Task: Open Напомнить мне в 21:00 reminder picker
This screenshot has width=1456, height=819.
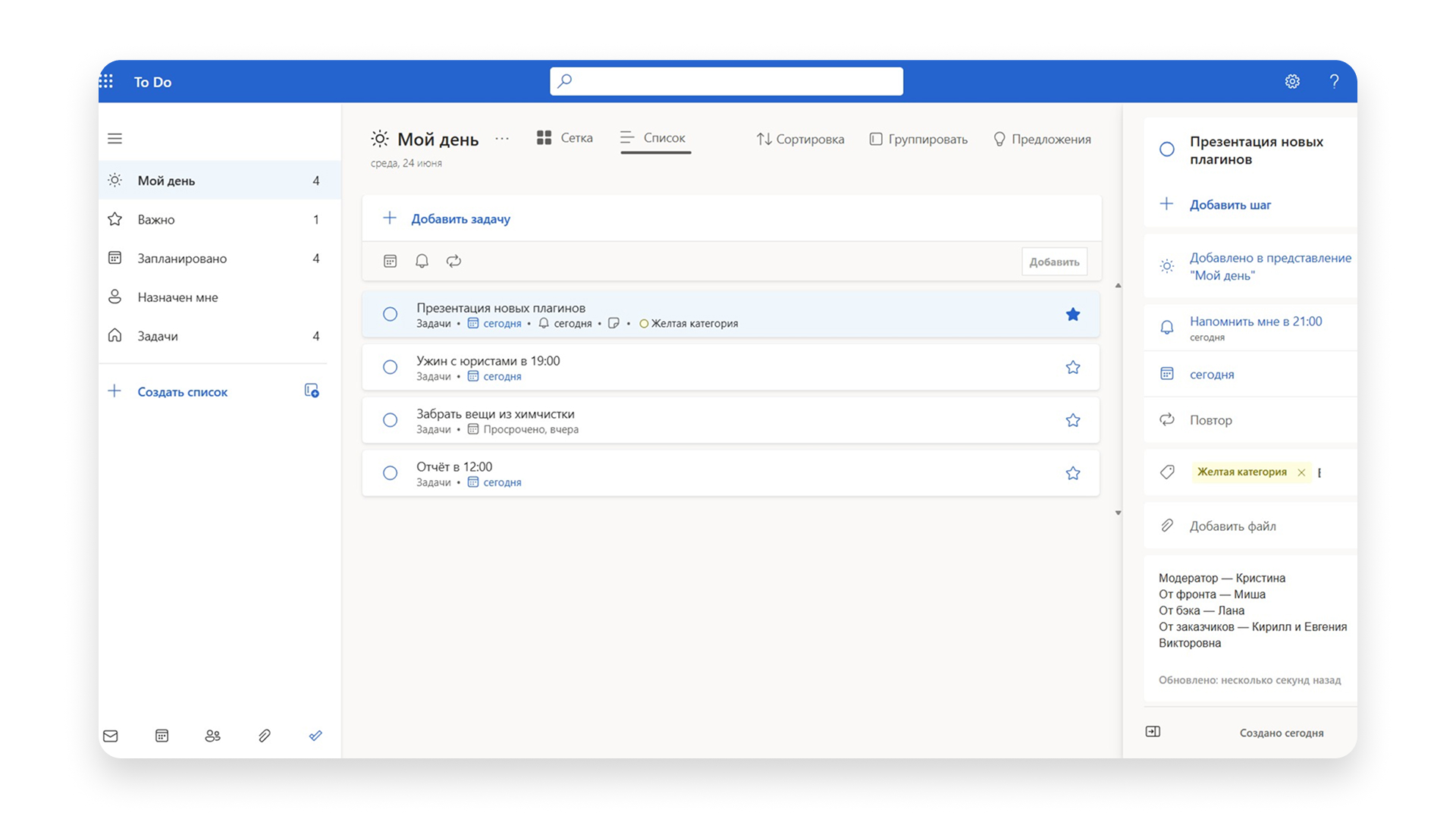Action: [x=1250, y=328]
